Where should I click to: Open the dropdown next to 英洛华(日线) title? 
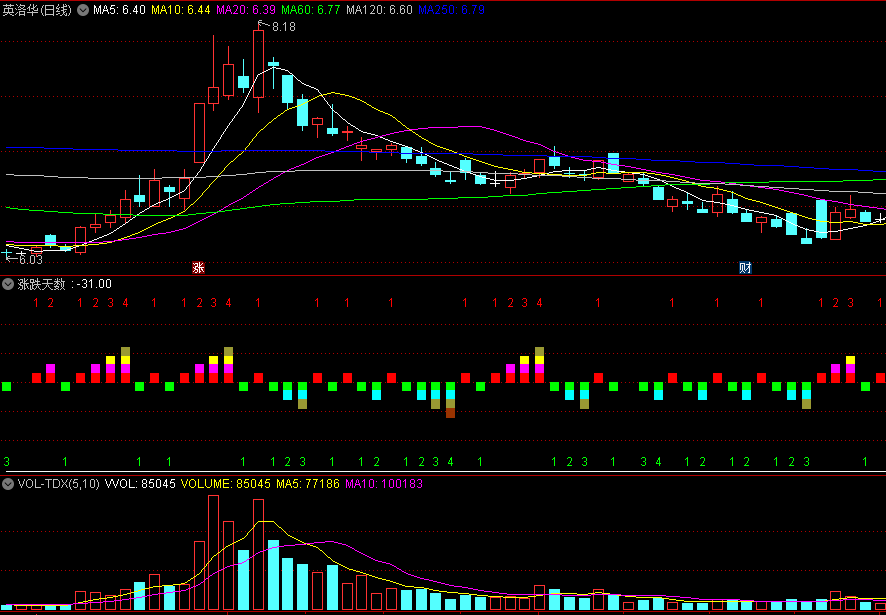82,10
